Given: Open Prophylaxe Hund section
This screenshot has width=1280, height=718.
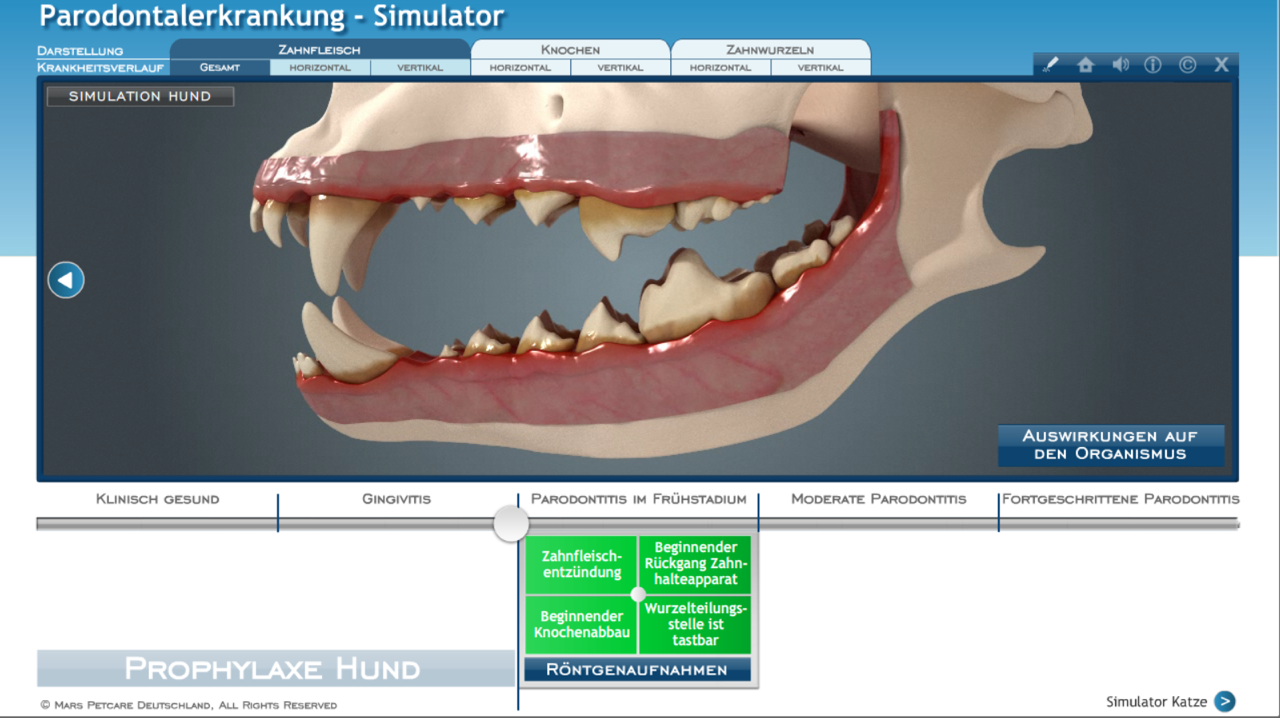Looking at the screenshot, I should tap(275, 668).
